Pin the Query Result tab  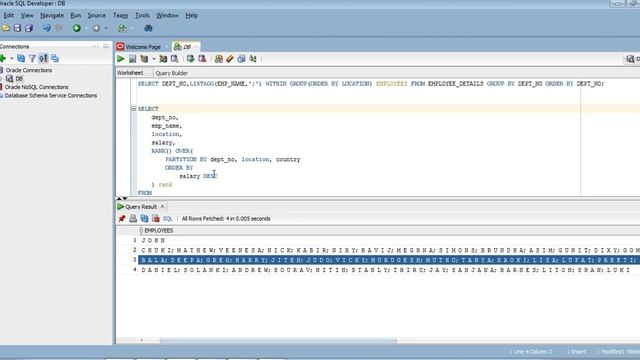122,219
